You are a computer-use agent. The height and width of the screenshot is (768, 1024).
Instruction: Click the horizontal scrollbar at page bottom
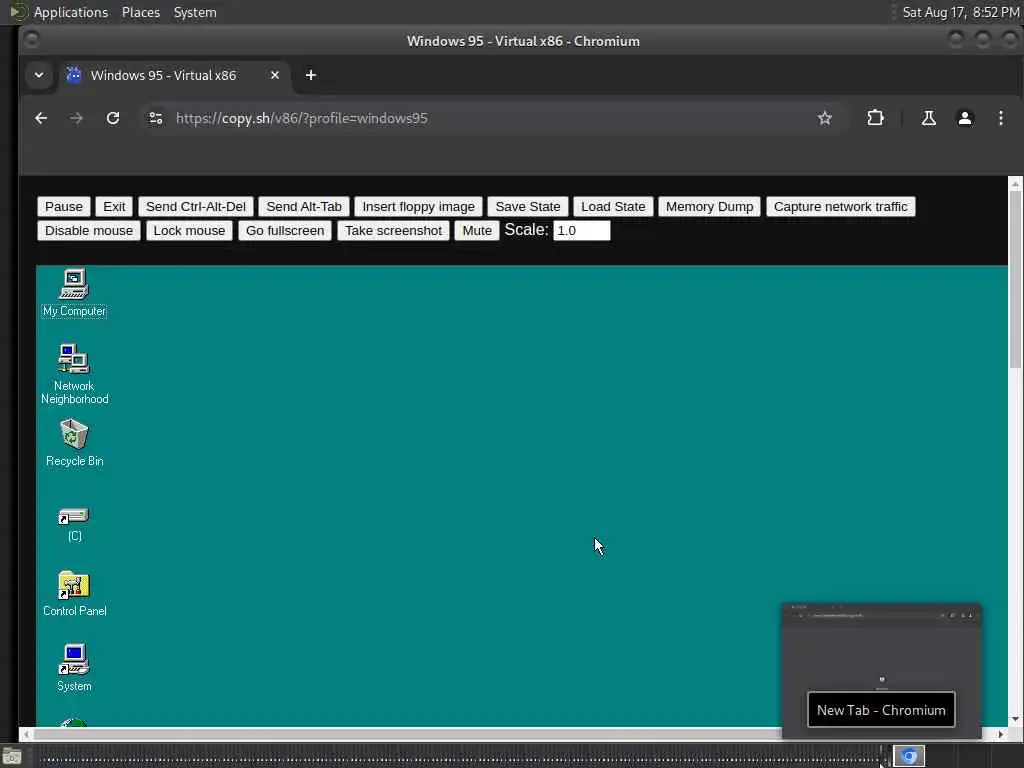(406, 734)
